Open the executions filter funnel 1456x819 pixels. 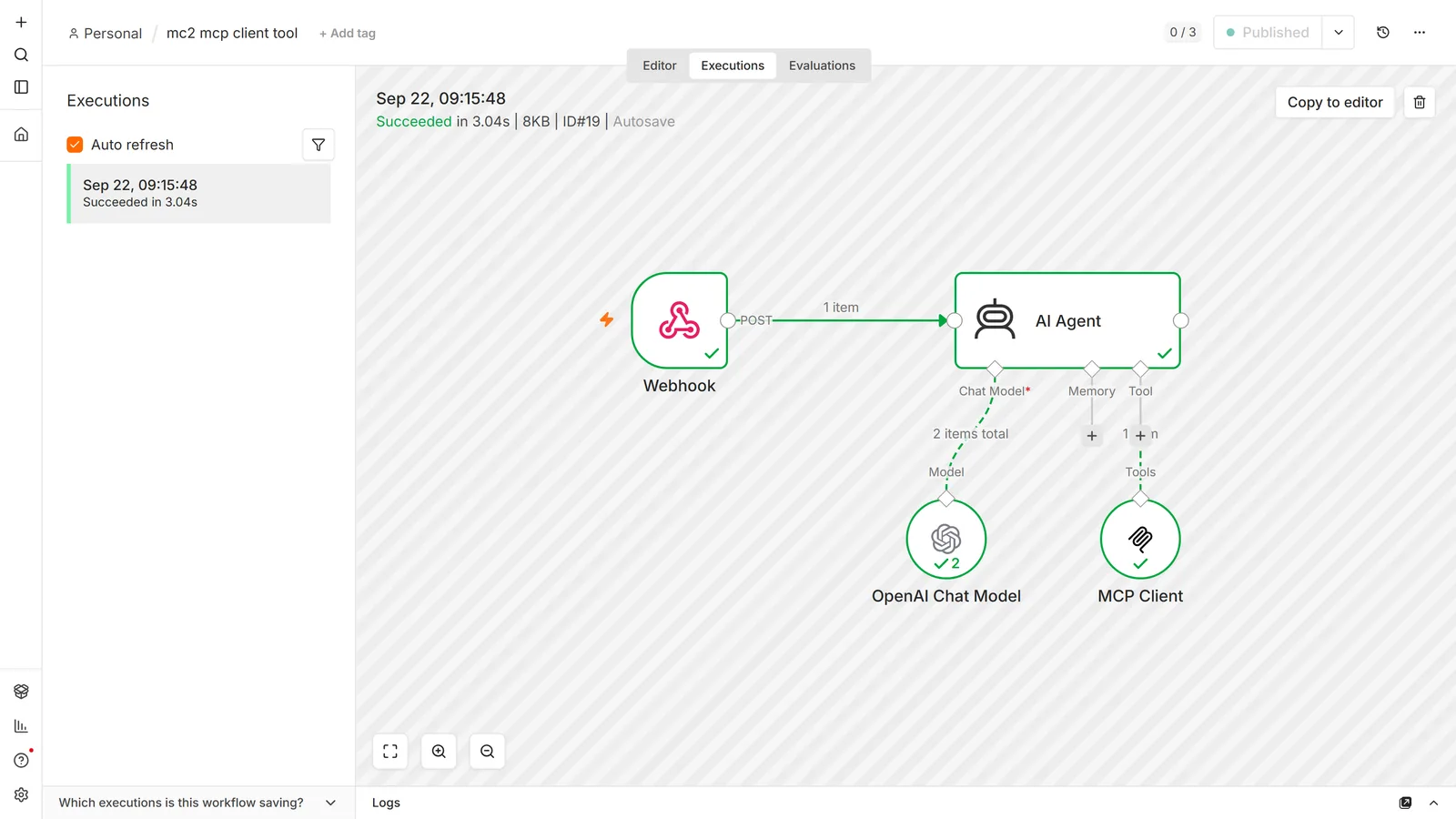(x=318, y=145)
